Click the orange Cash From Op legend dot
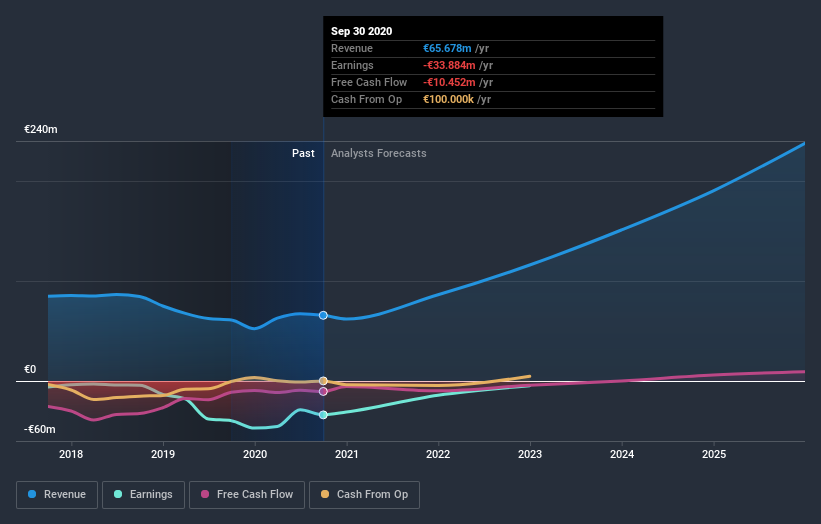The height and width of the screenshot is (524, 821). pos(325,494)
